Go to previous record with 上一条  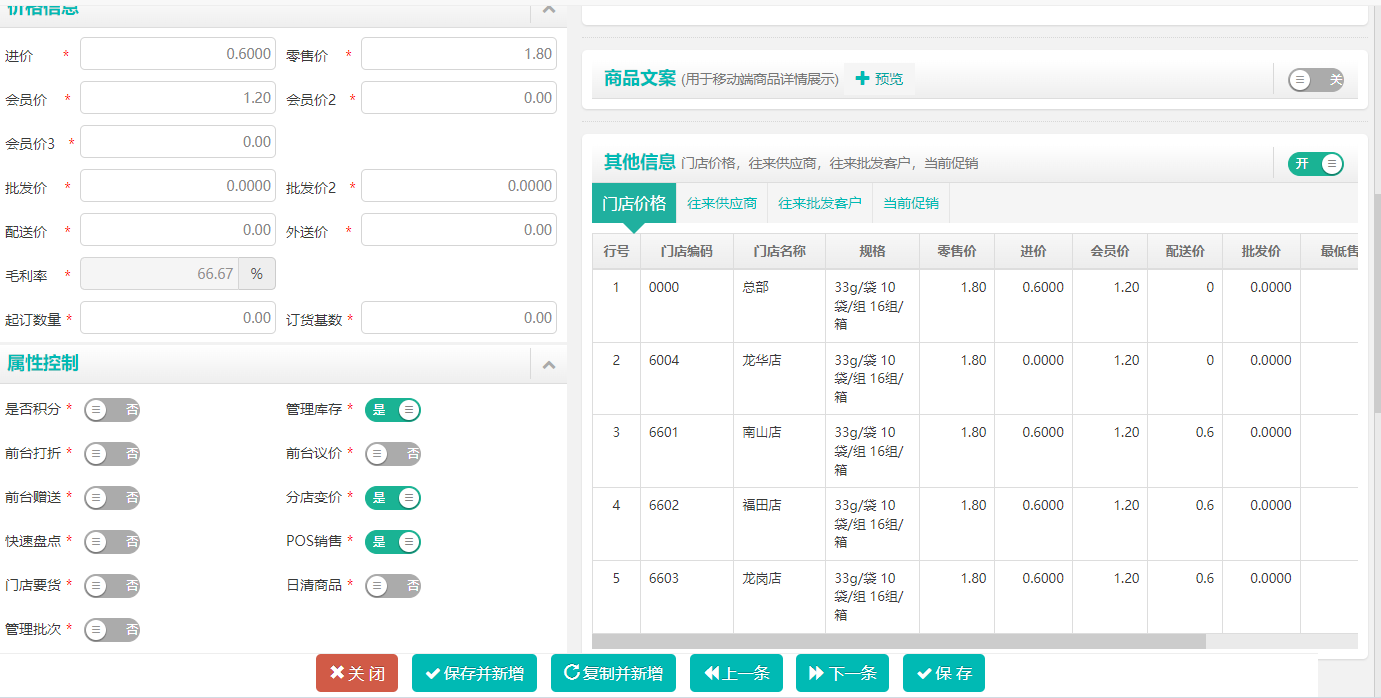click(737, 673)
